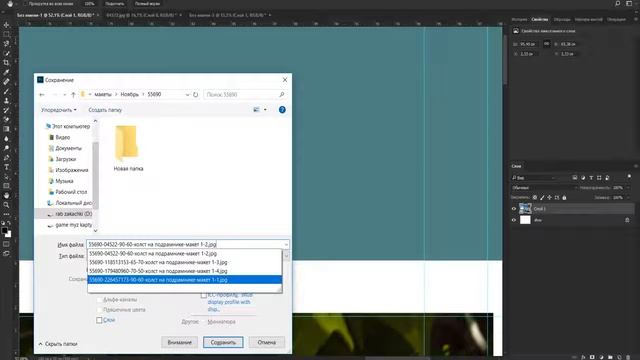The image size is (640, 360).
Task: Click the file name input field
Action: click(184, 244)
